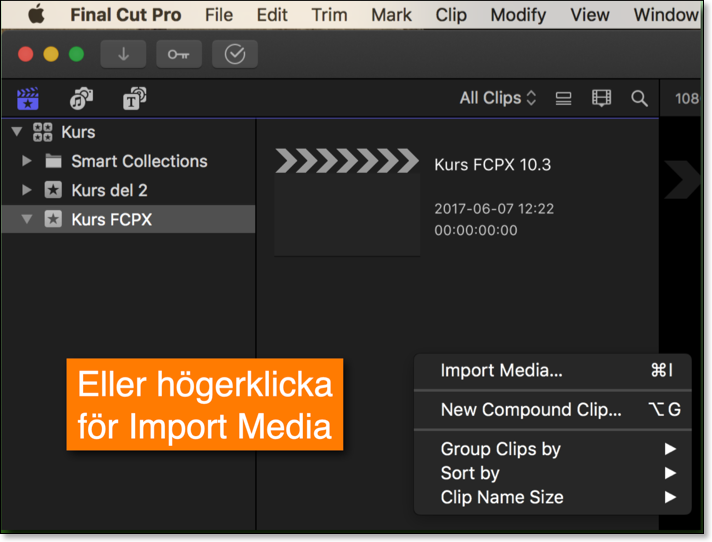Select the Kurs library row
The image size is (712, 542).
click(x=129, y=132)
